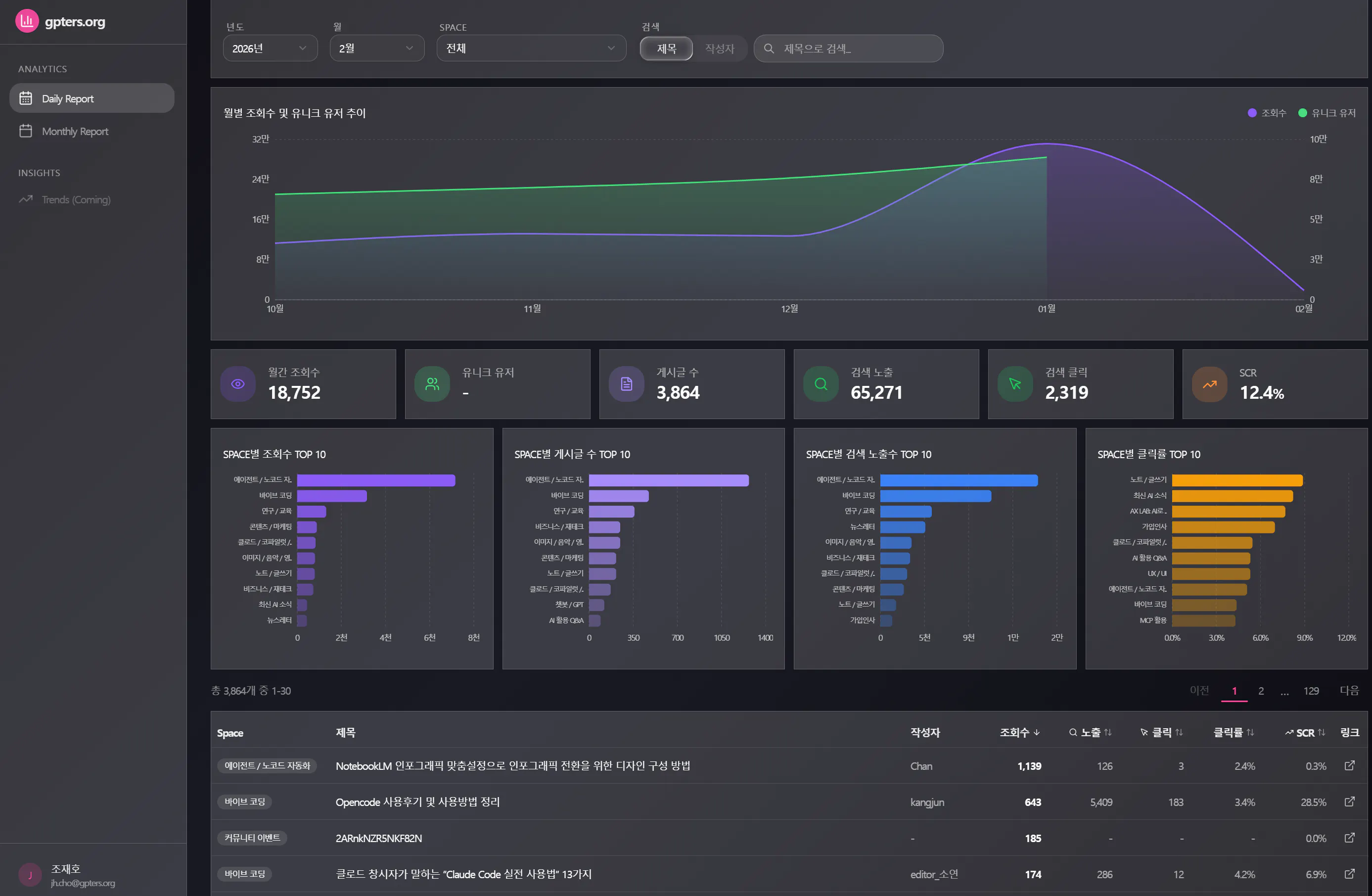The width and height of the screenshot is (1372, 896).
Task: Click current page 1 in pagination
Action: pyautogui.click(x=1234, y=690)
